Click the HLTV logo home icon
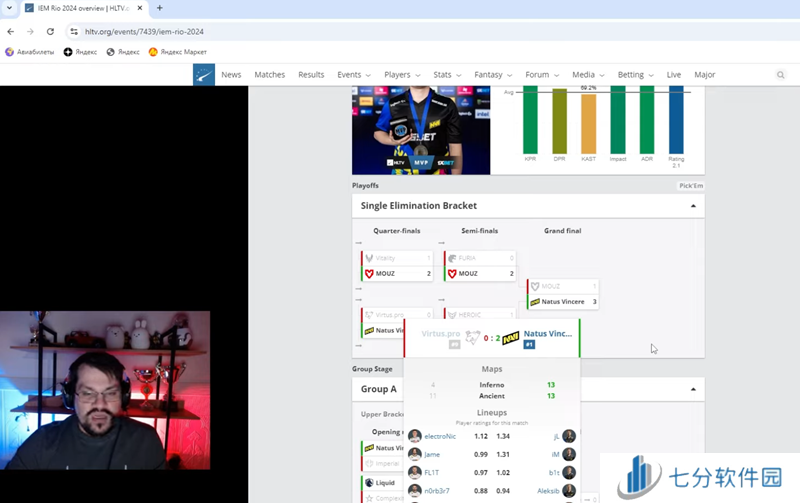This screenshot has height=503, width=800. [x=204, y=74]
